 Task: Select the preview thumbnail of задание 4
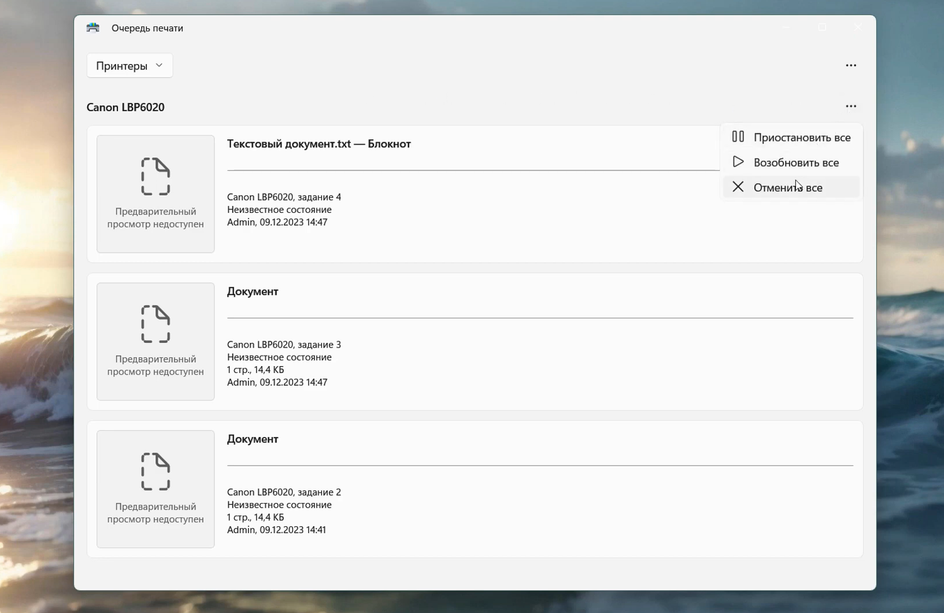coord(155,194)
